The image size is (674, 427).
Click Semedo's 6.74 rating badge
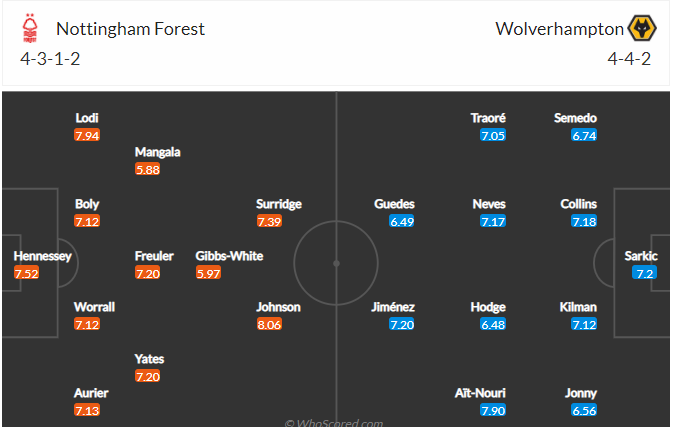584,135
